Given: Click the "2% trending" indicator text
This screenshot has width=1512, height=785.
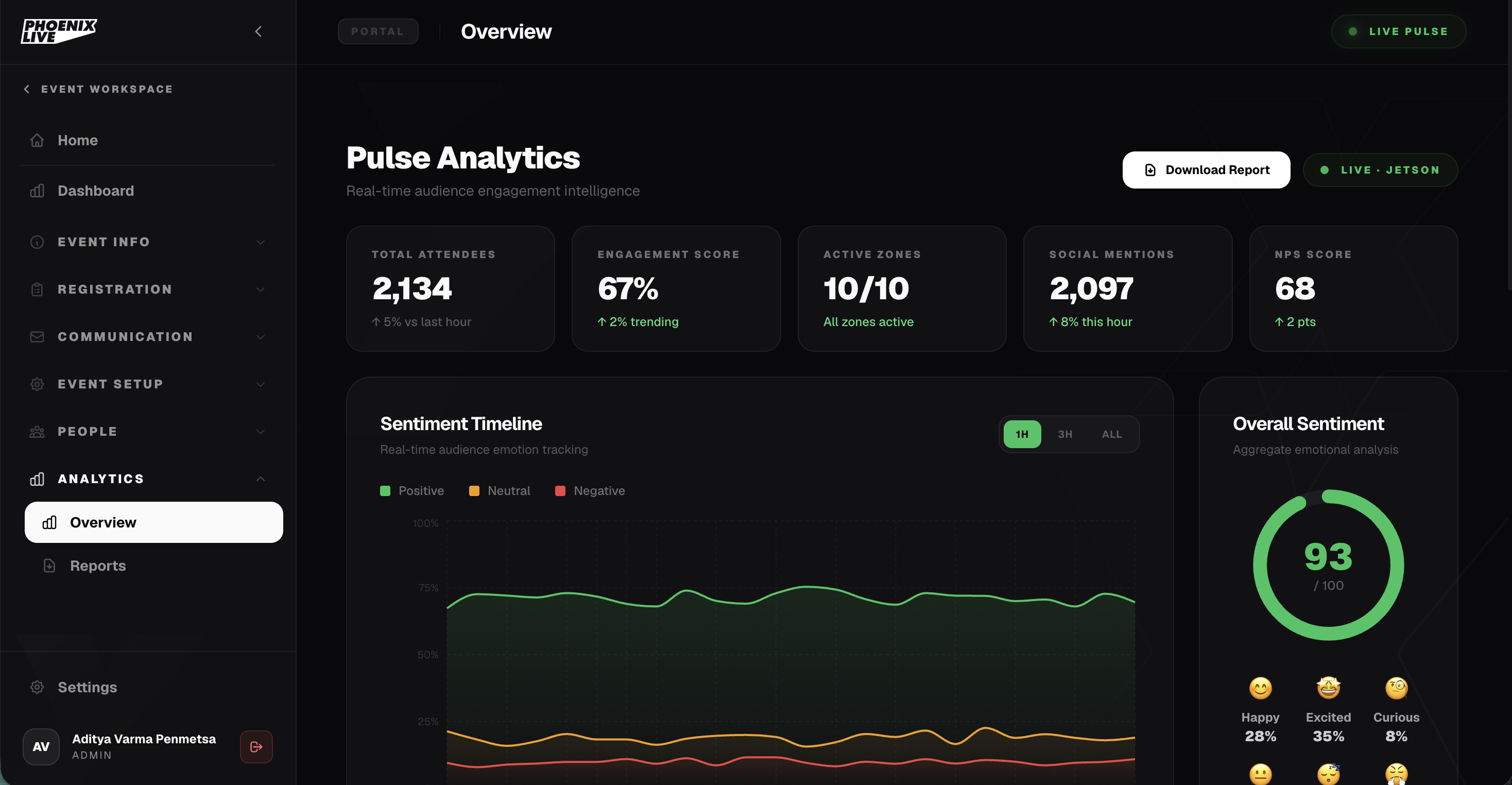Looking at the screenshot, I should [x=638, y=322].
